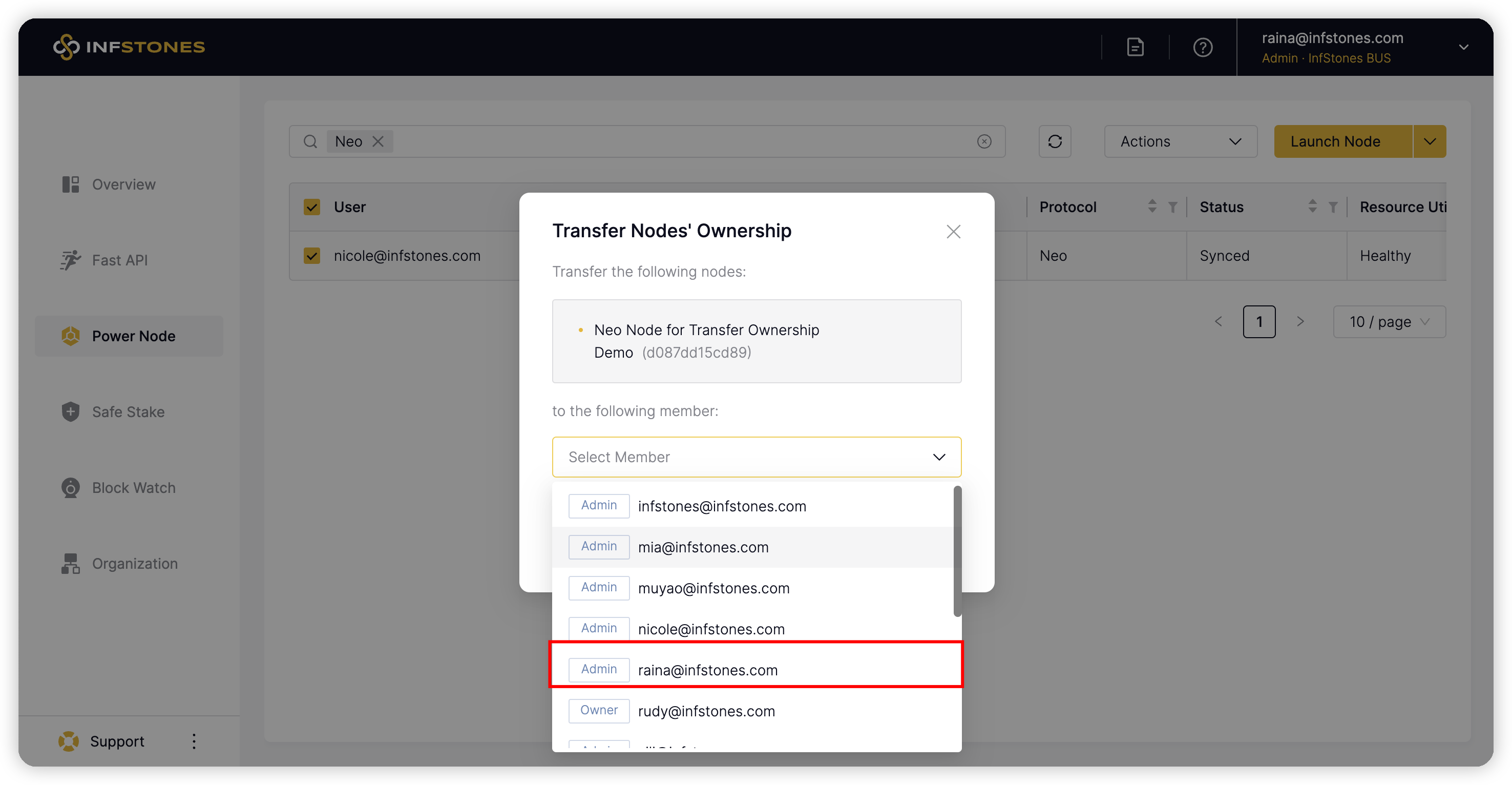
Task: Remove the Neo filter tag
Action: [379, 141]
